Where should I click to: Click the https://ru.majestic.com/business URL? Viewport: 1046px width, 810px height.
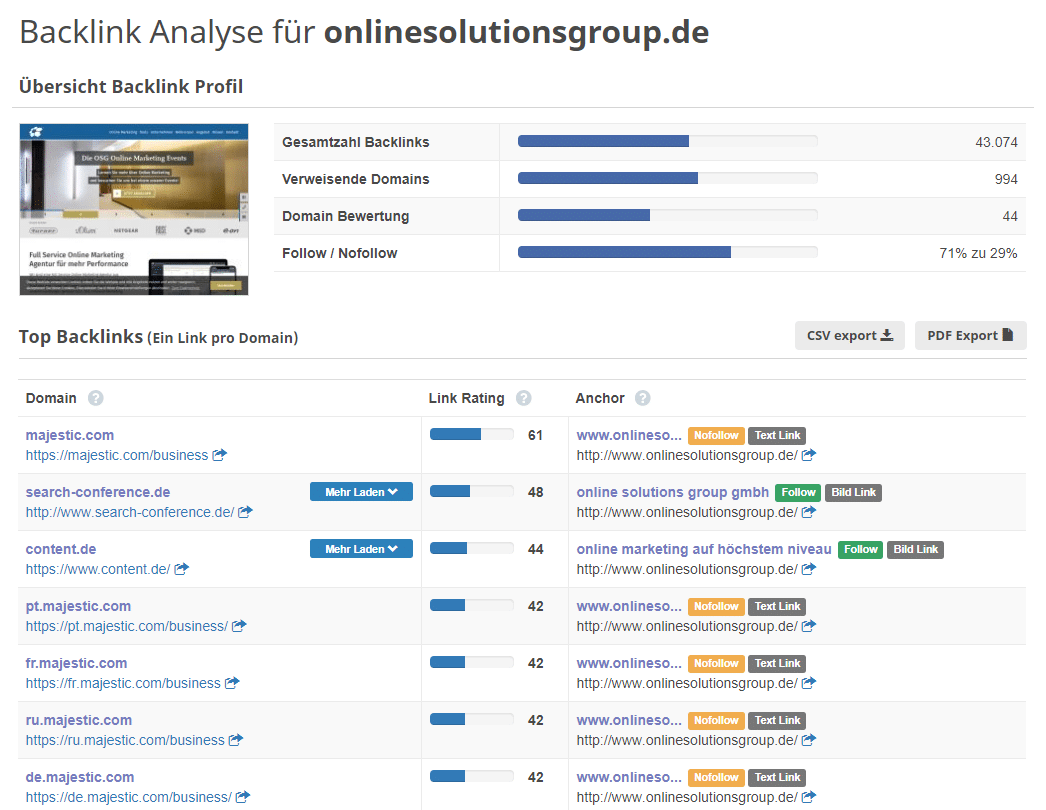[125, 740]
